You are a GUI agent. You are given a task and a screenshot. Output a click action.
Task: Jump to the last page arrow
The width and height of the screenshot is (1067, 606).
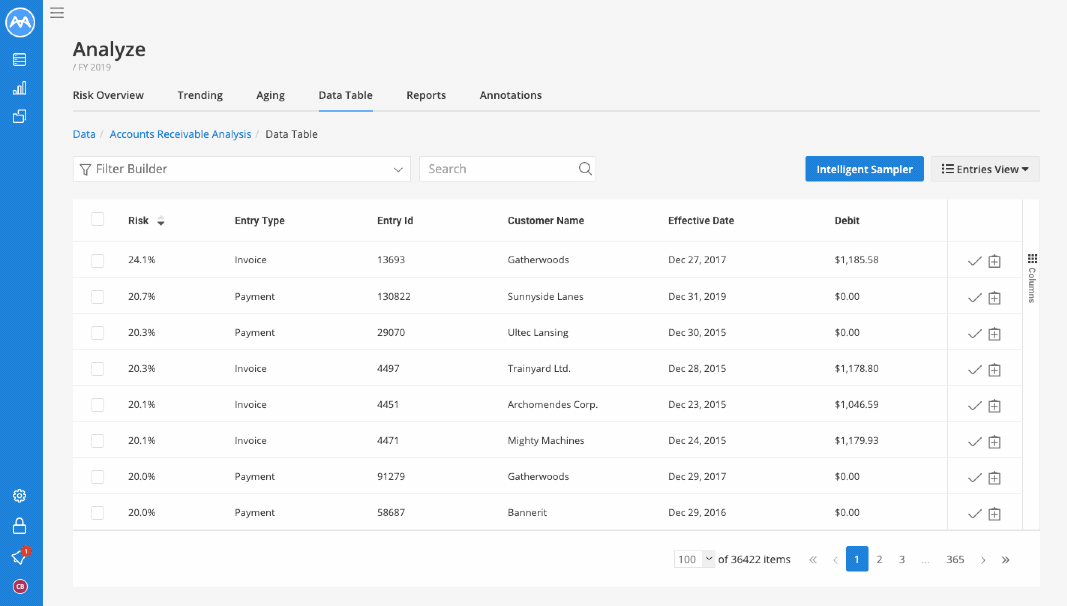point(1005,560)
